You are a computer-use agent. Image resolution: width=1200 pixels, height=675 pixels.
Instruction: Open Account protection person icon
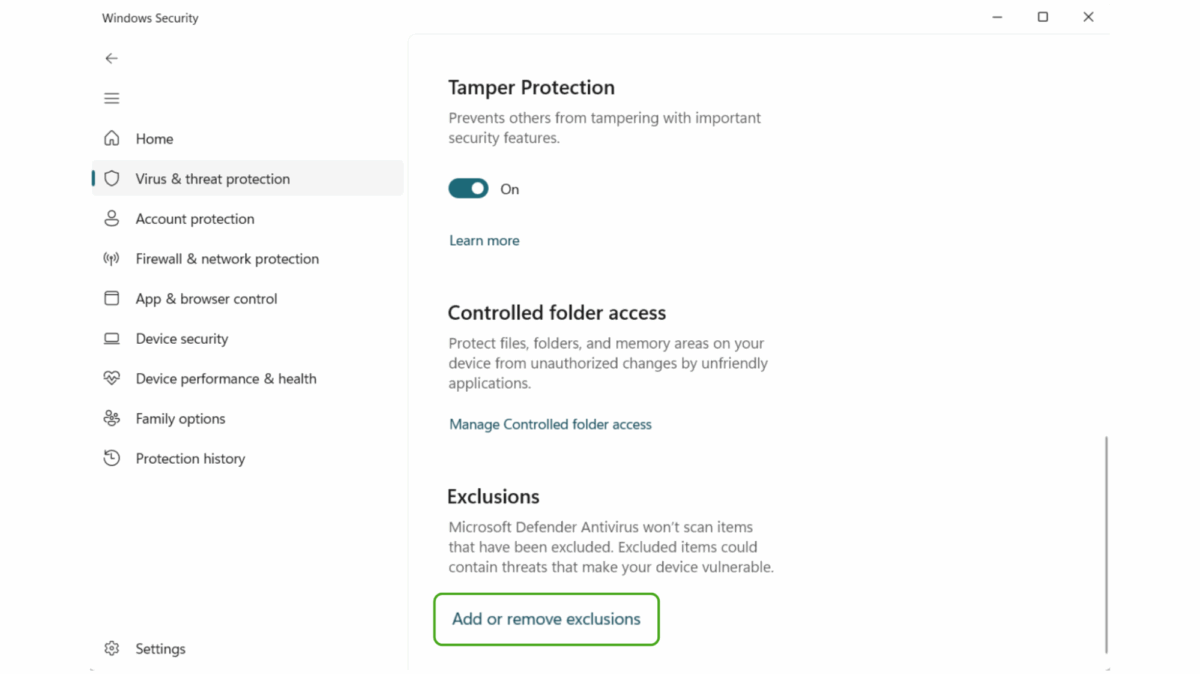(112, 218)
